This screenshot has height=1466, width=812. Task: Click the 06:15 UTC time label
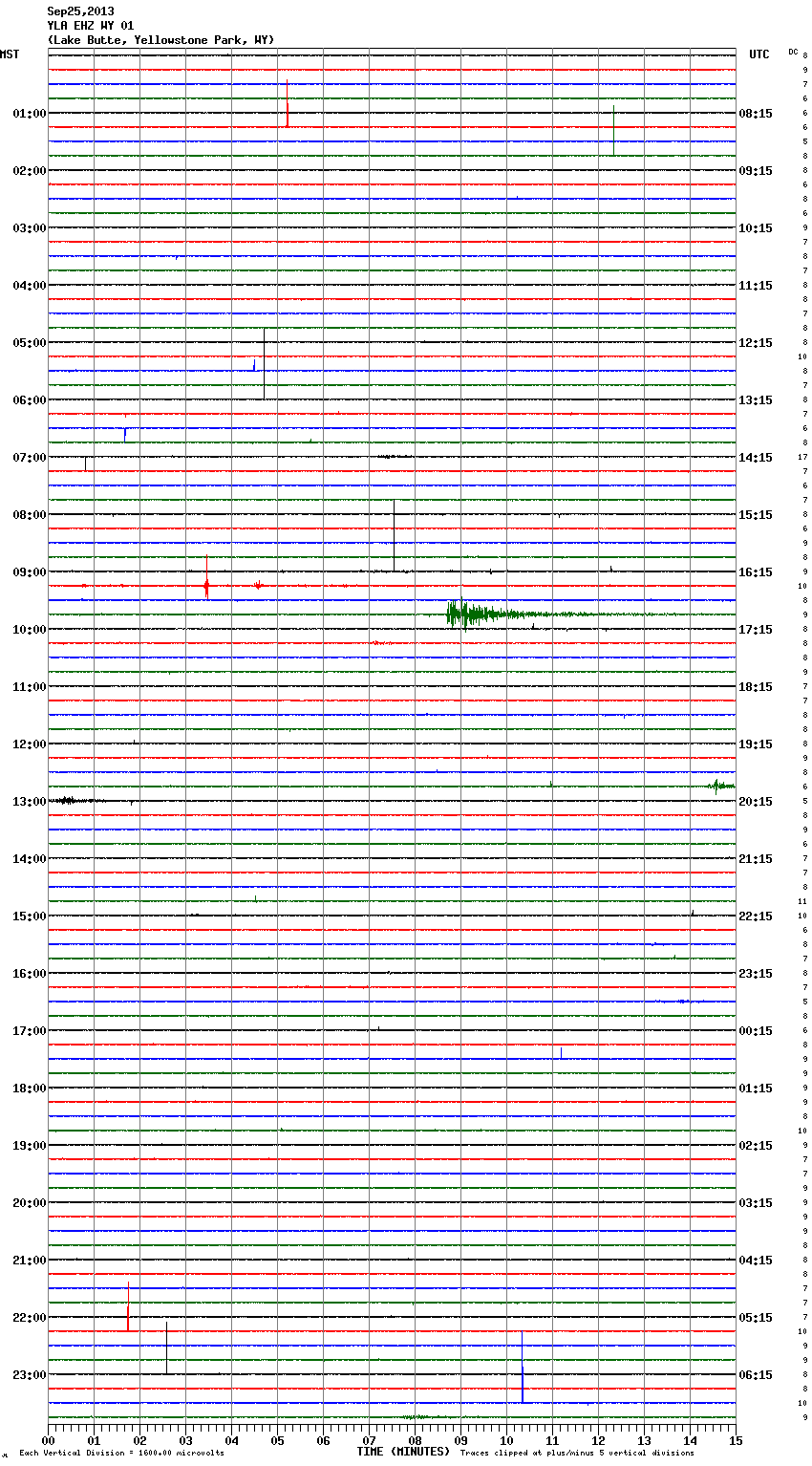(756, 1375)
